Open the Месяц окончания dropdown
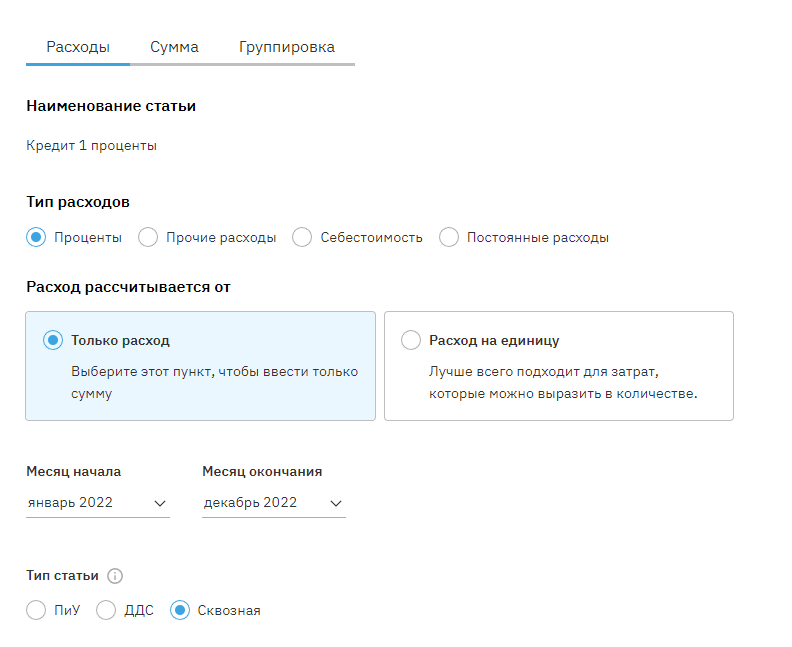792x647 pixels. (x=273, y=503)
